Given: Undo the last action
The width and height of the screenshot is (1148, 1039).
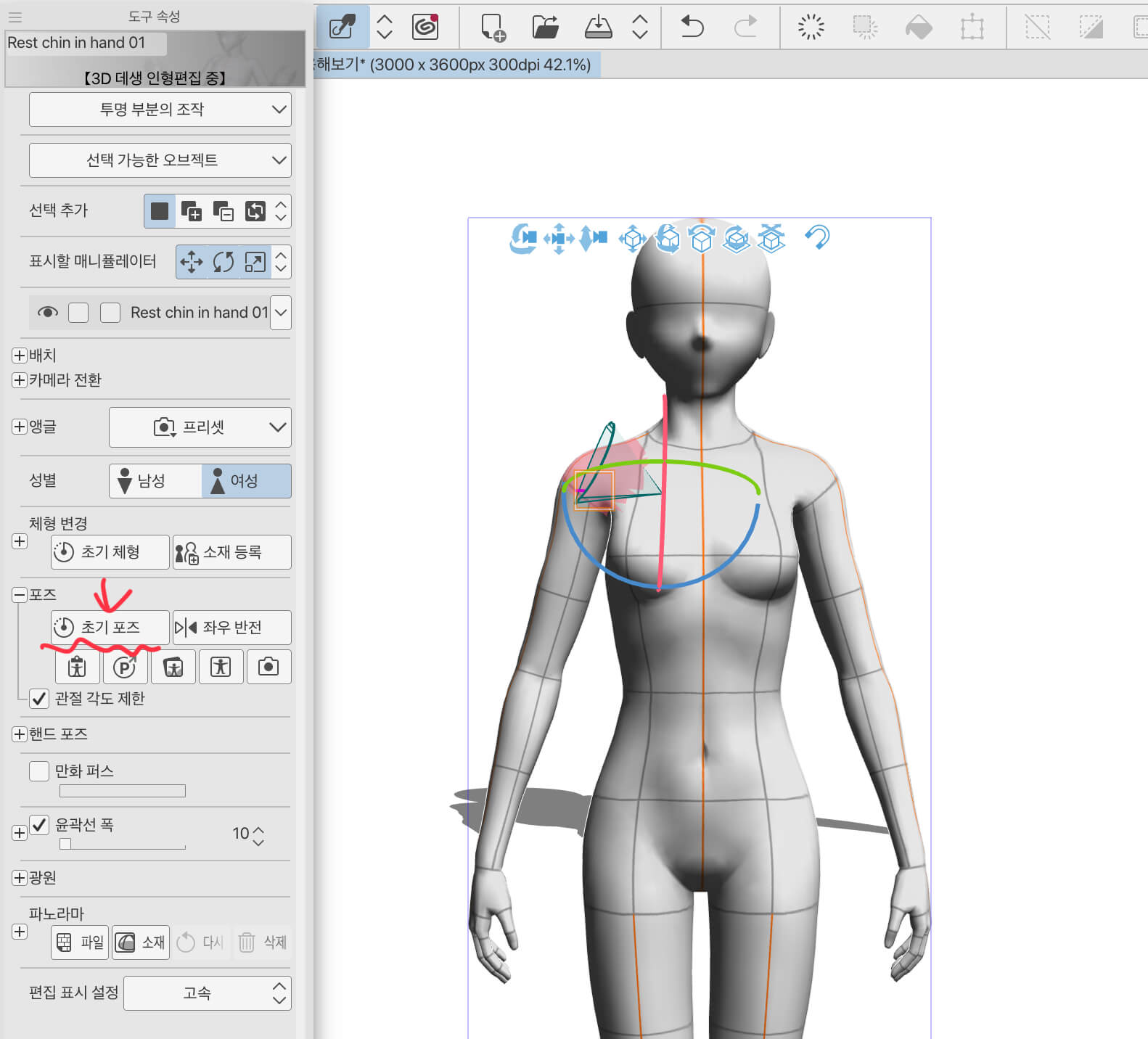Looking at the screenshot, I should coord(692,27).
